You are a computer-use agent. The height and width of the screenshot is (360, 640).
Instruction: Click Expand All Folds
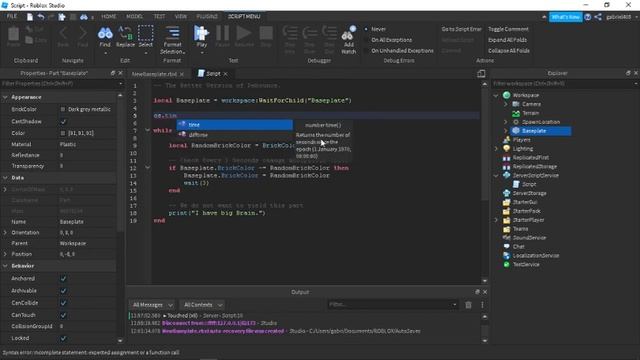click(507, 40)
